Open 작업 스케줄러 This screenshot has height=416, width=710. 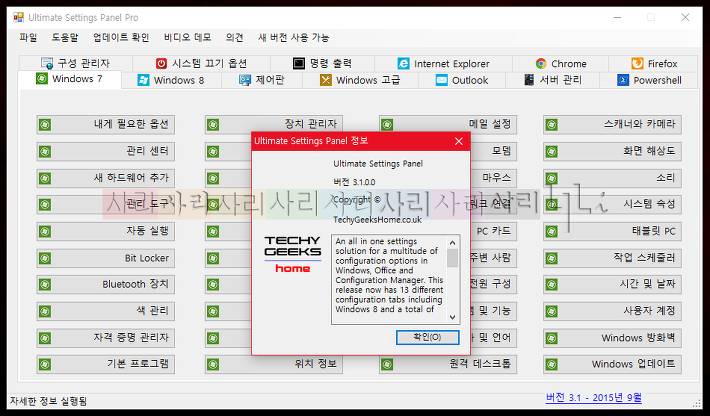click(612, 258)
